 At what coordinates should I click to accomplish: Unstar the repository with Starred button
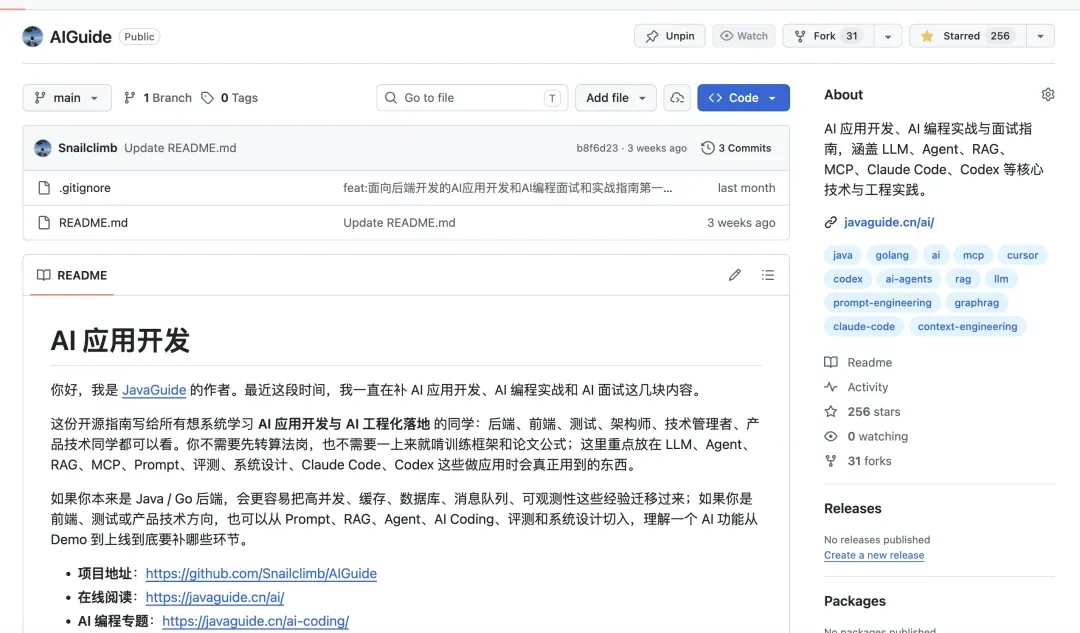tap(968, 36)
